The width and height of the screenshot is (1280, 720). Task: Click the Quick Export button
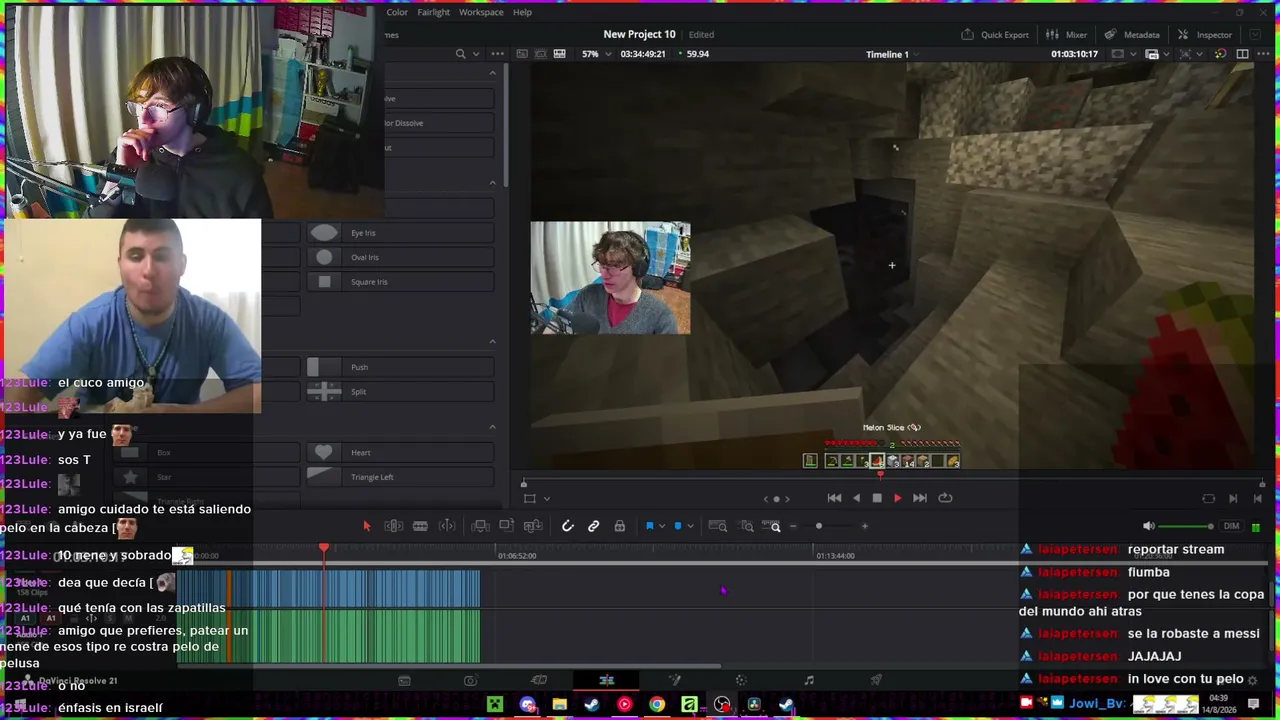[995, 34]
